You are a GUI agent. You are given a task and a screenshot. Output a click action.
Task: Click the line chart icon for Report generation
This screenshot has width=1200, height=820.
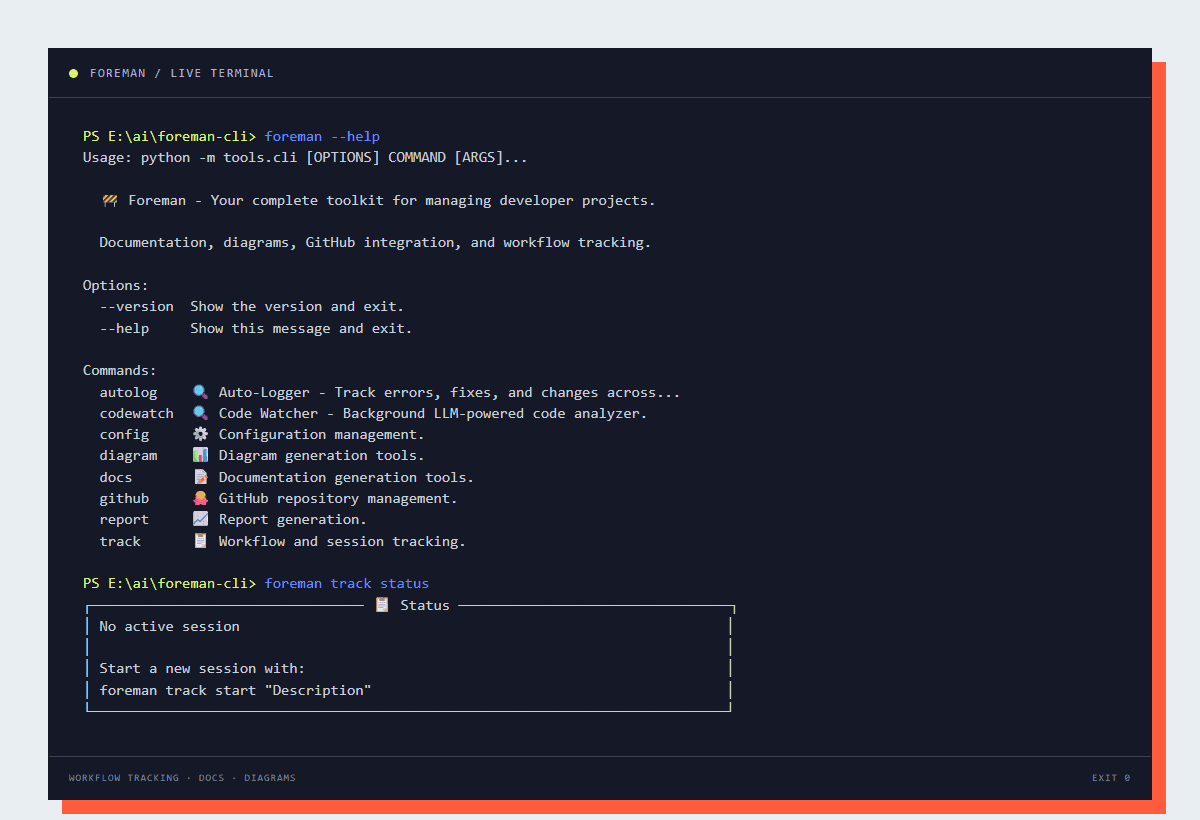(x=200, y=519)
